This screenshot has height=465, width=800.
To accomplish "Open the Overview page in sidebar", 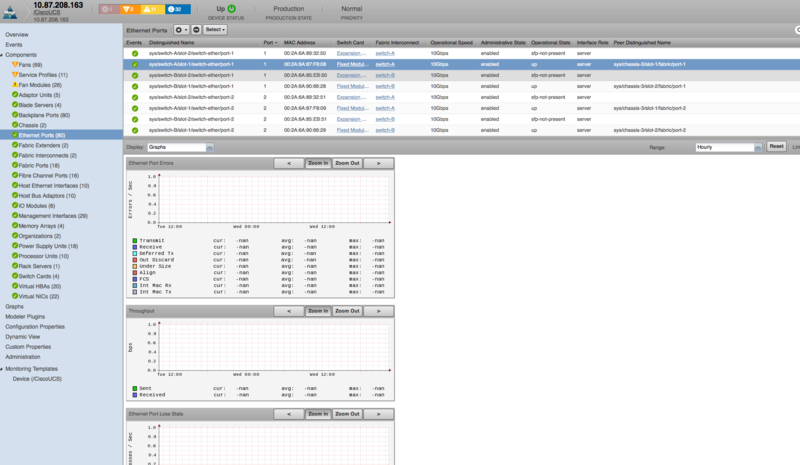I will pyautogui.click(x=17, y=35).
